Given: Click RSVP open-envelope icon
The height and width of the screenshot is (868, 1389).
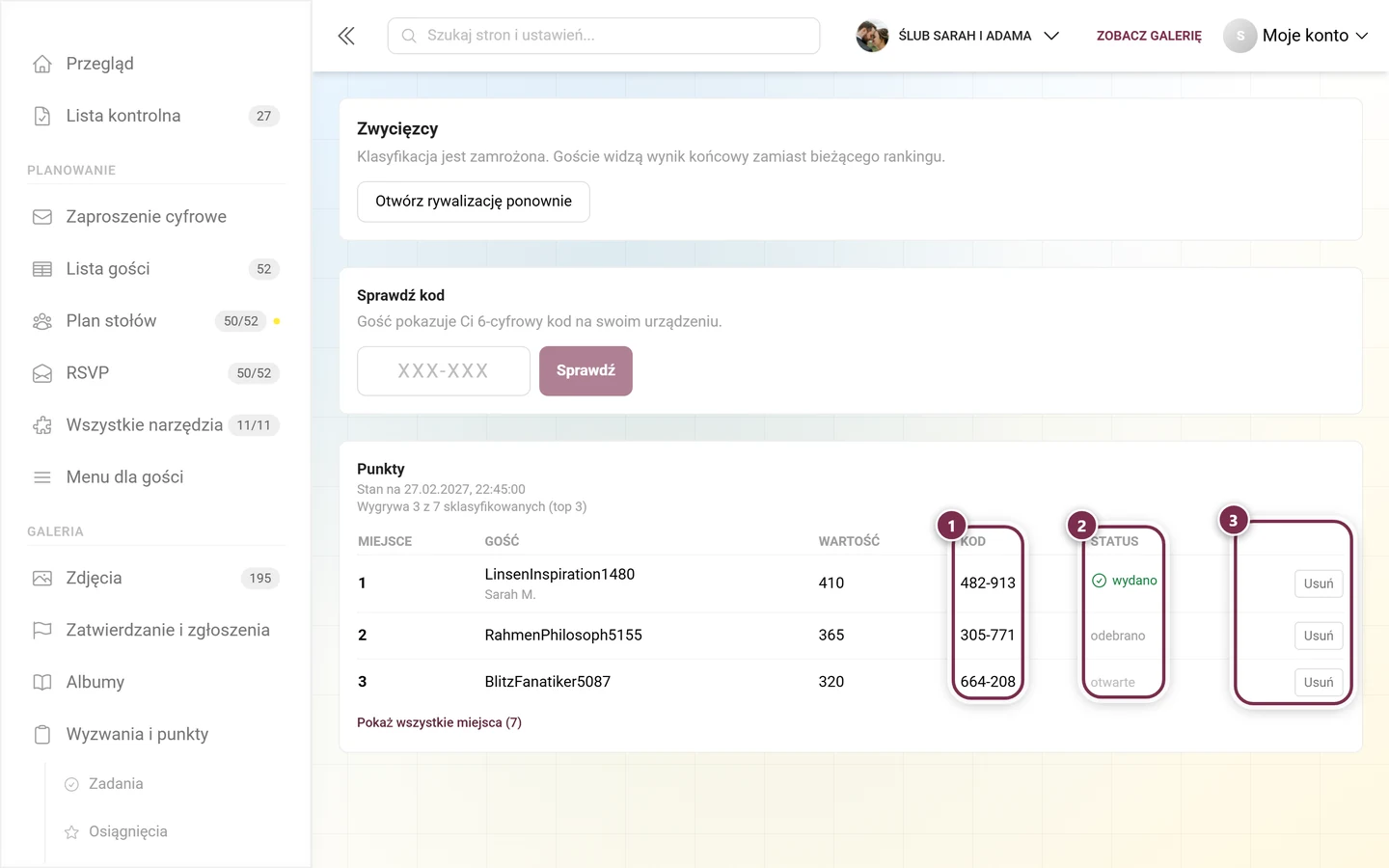Looking at the screenshot, I should 42,373.
